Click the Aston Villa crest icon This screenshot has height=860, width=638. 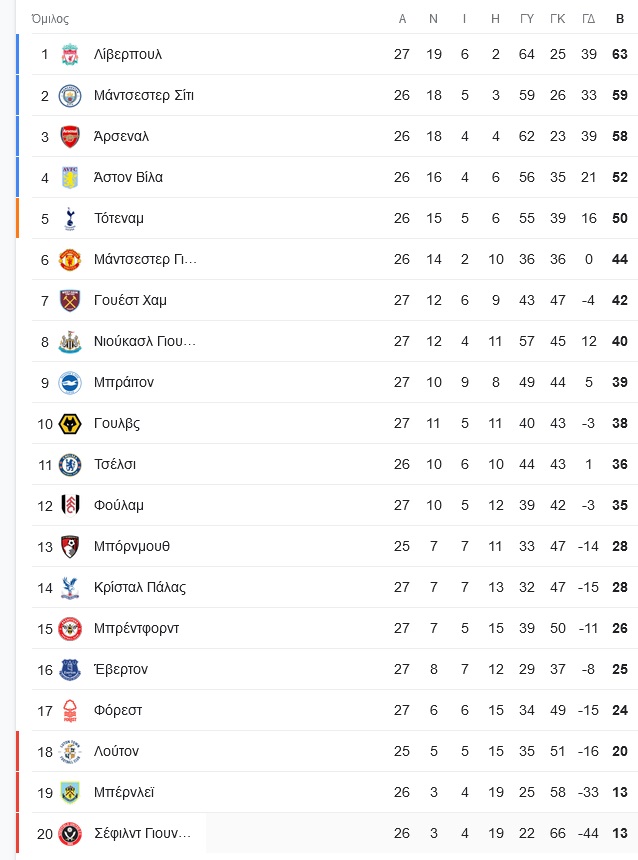point(70,177)
